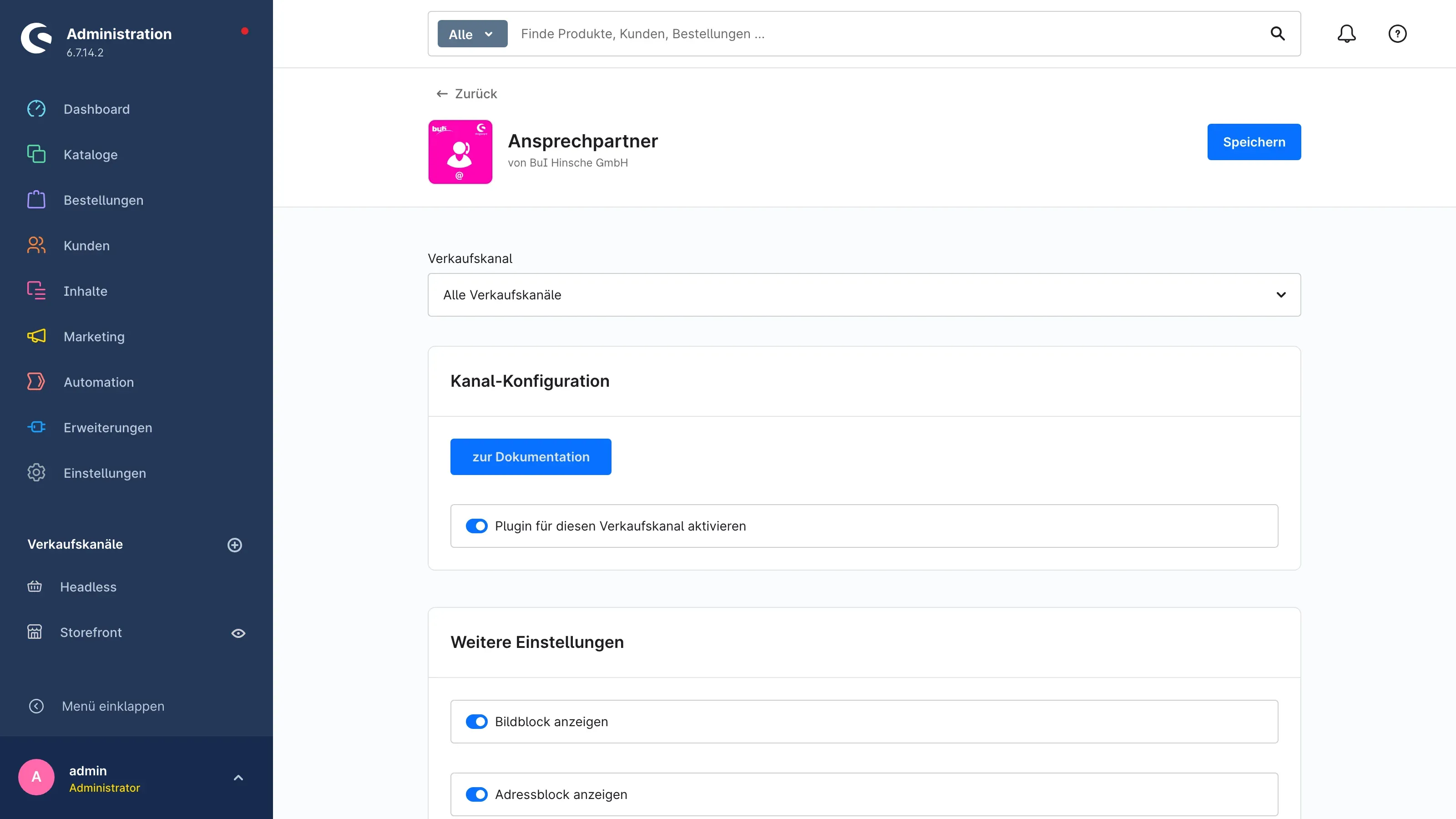The height and width of the screenshot is (819, 1456).
Task: Open the Alle search filter dropdown
Action: [x=473, y=34]
